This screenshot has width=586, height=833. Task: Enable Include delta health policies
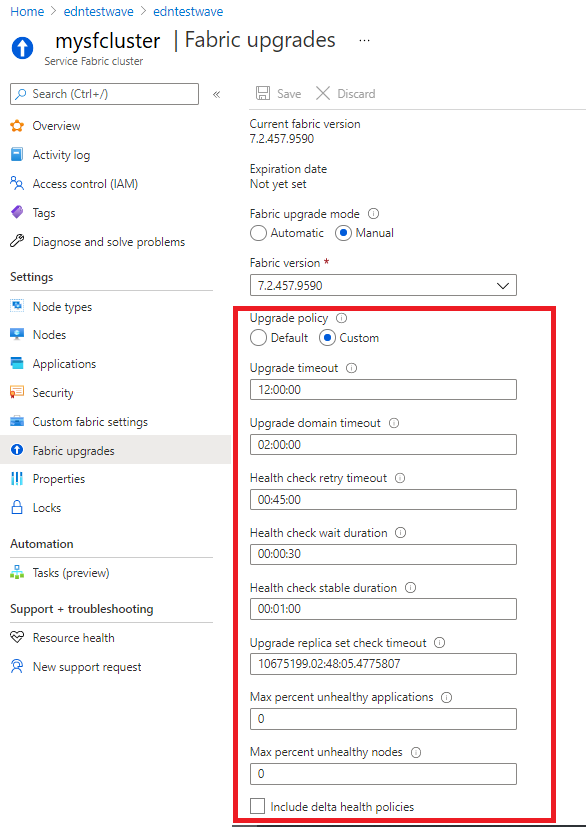click(x=258, y=806)
